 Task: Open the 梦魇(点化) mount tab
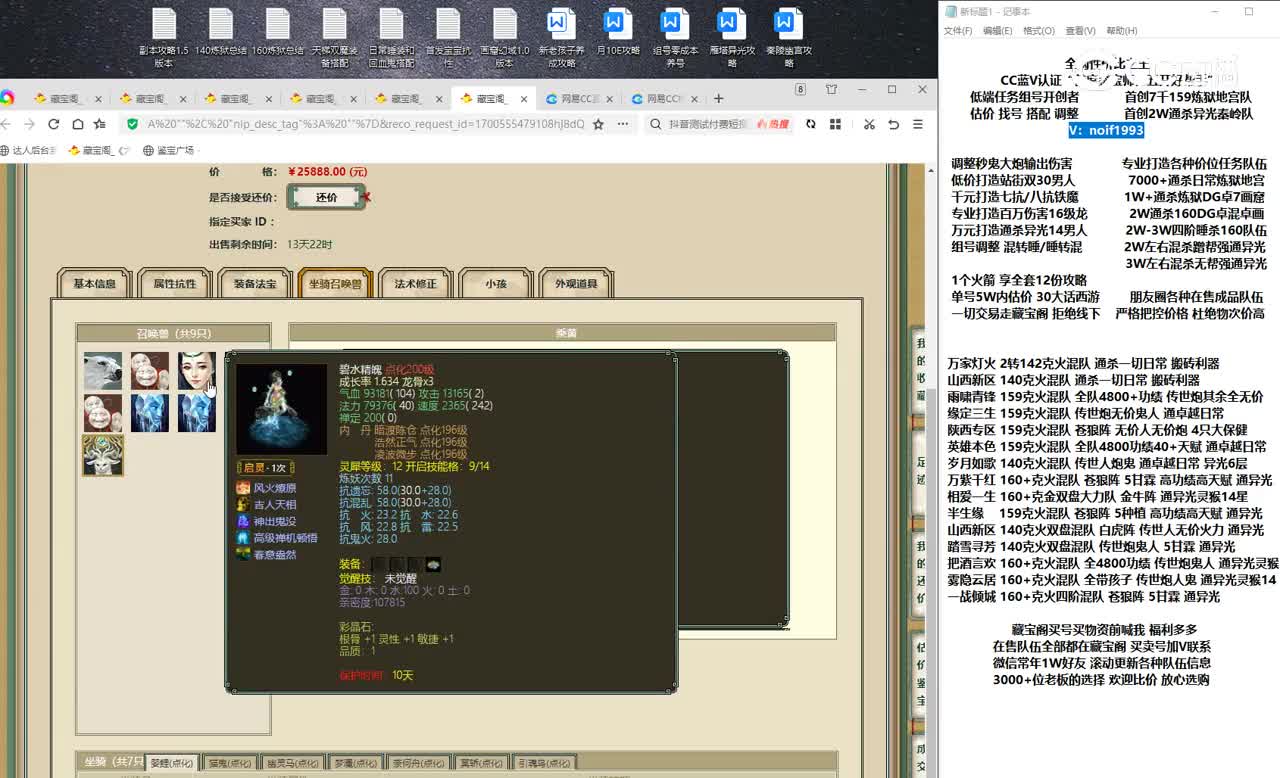(x=354, y=763)
